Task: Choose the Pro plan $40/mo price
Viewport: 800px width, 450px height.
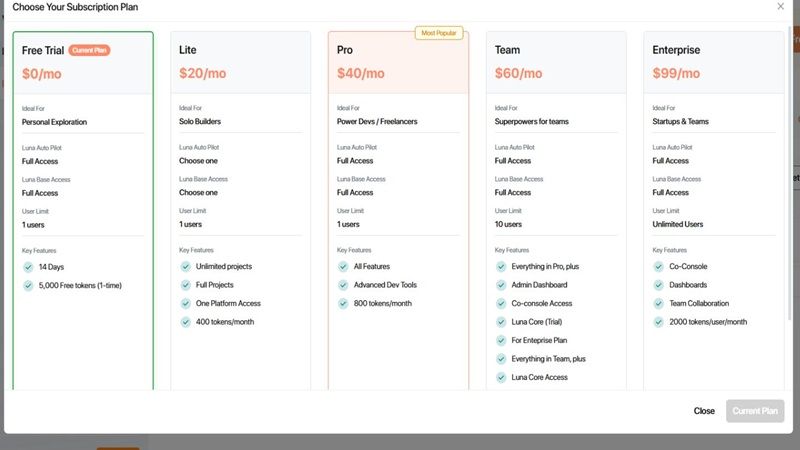Action: coord(361,74)
